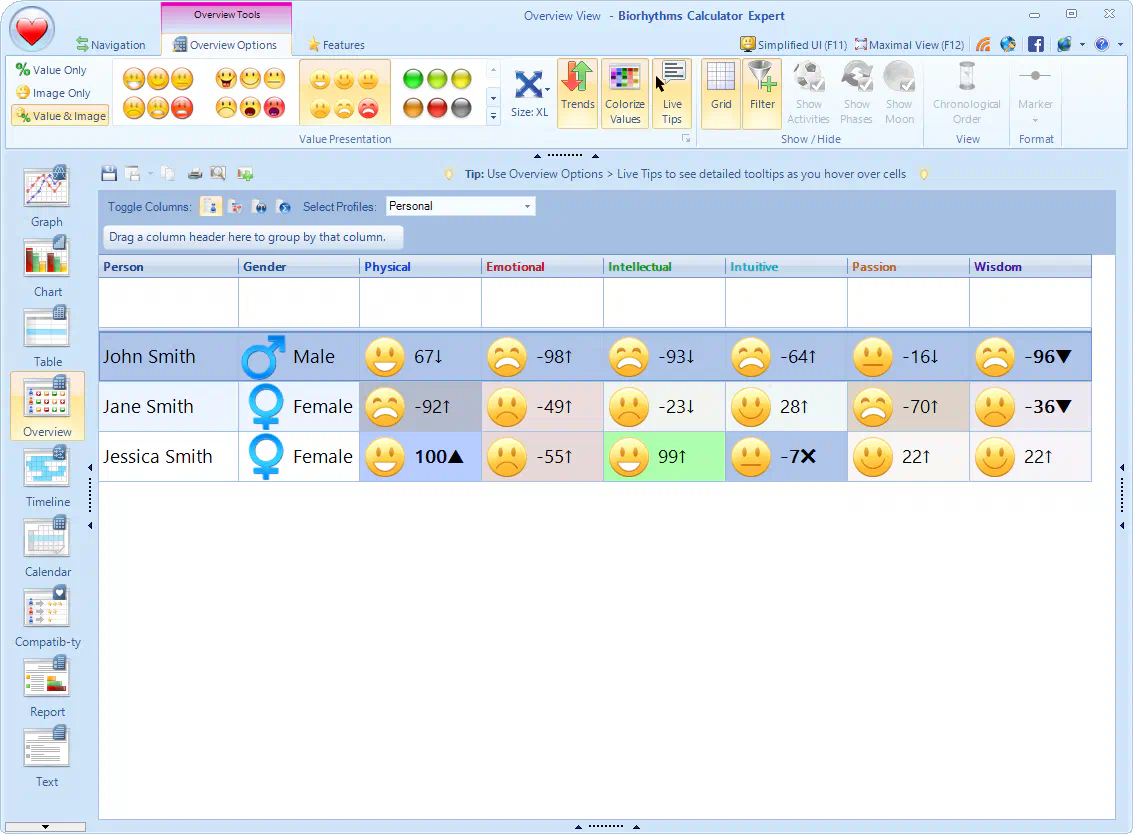Open the Text view in the sidebar
Image resolution: width=1133 pixels, height=834 pixels.
(x=47, y=757)
